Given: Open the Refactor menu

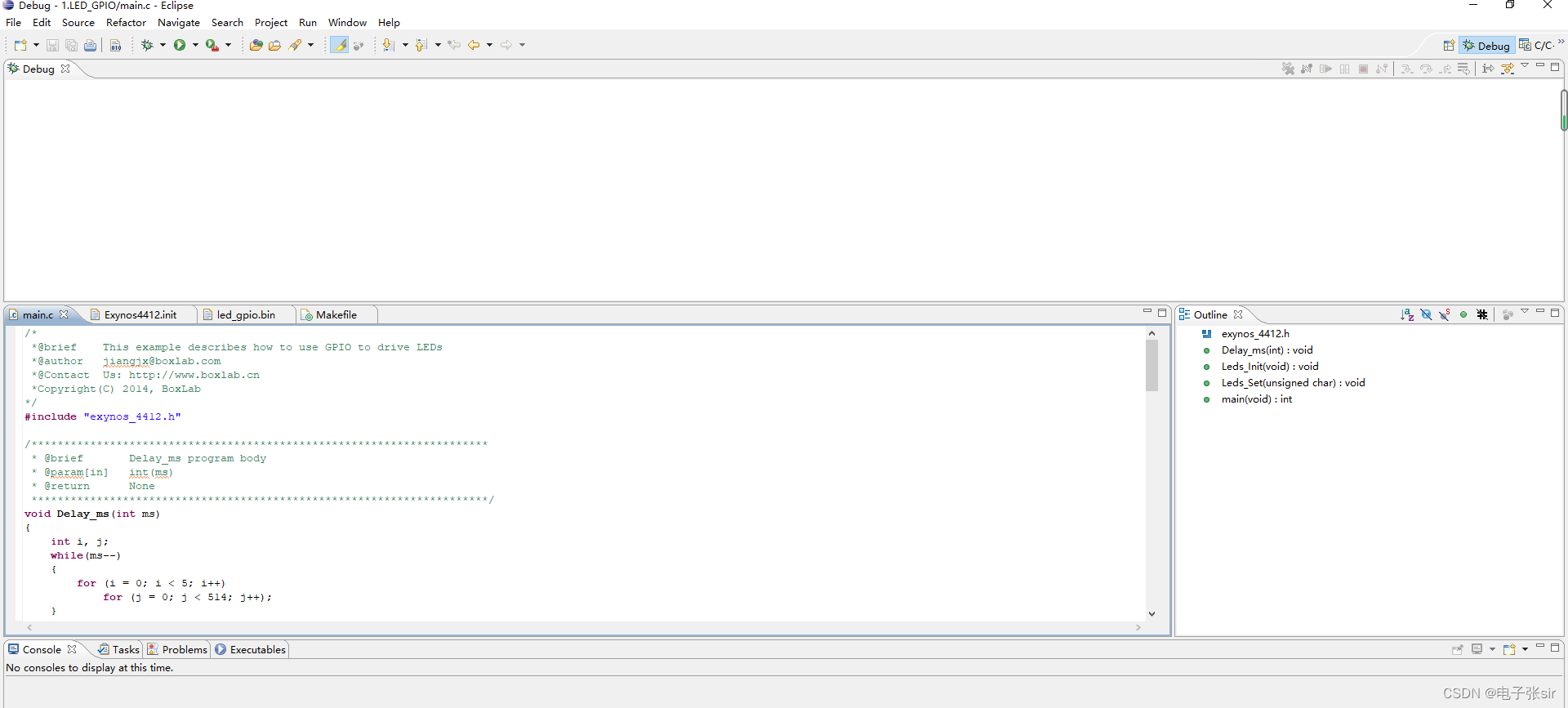Looking at the screenshot, I should click(126, 23).
